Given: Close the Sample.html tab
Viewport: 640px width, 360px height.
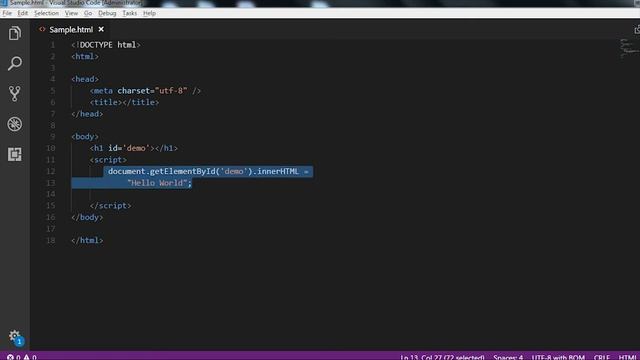Looking at the screenshot, I should coord(101,29).
